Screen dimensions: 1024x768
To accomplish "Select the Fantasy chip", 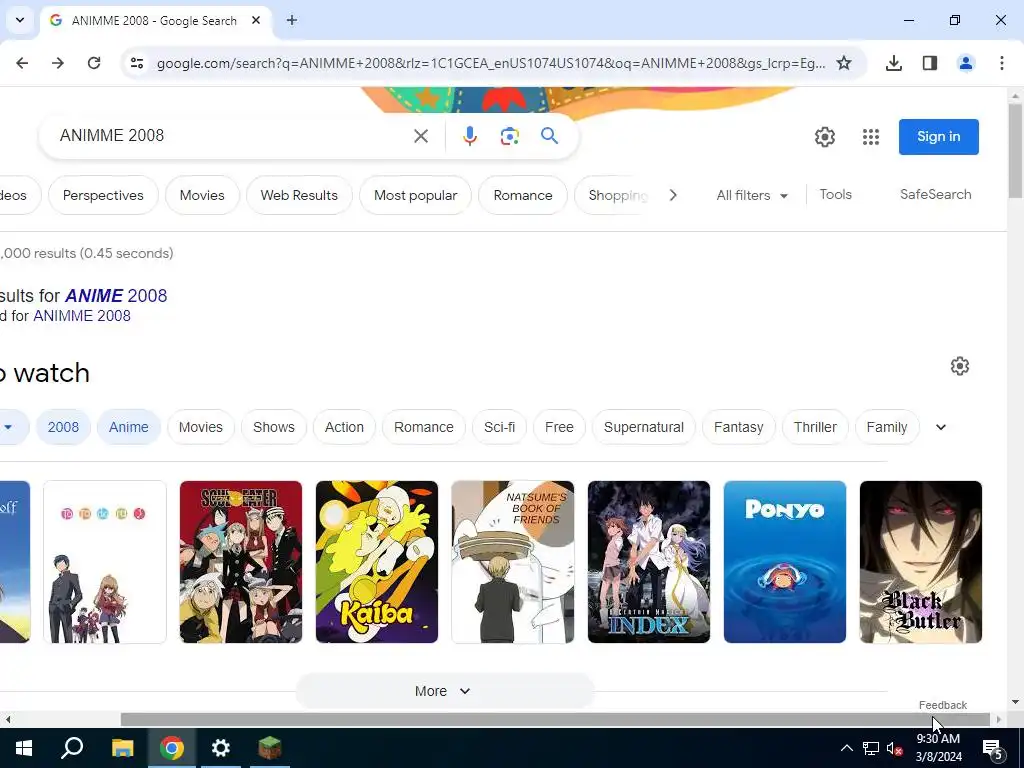I will coord(739,427).
